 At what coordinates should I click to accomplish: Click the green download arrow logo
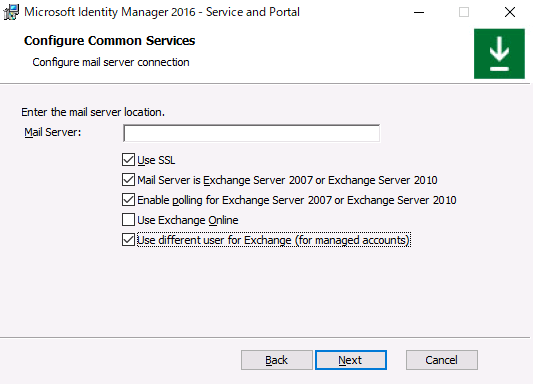pyautogui.click(x=499, y=54)
